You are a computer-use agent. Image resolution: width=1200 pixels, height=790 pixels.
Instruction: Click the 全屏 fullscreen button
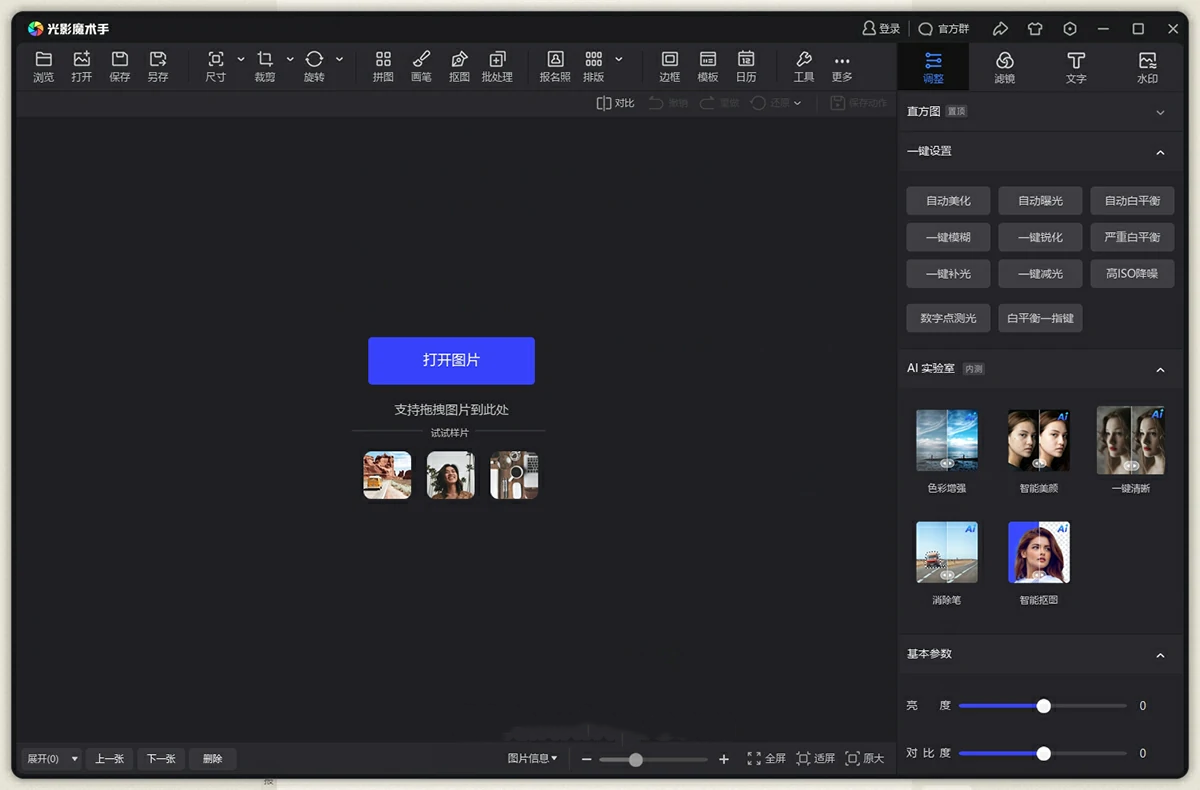[x=767, y=759]
